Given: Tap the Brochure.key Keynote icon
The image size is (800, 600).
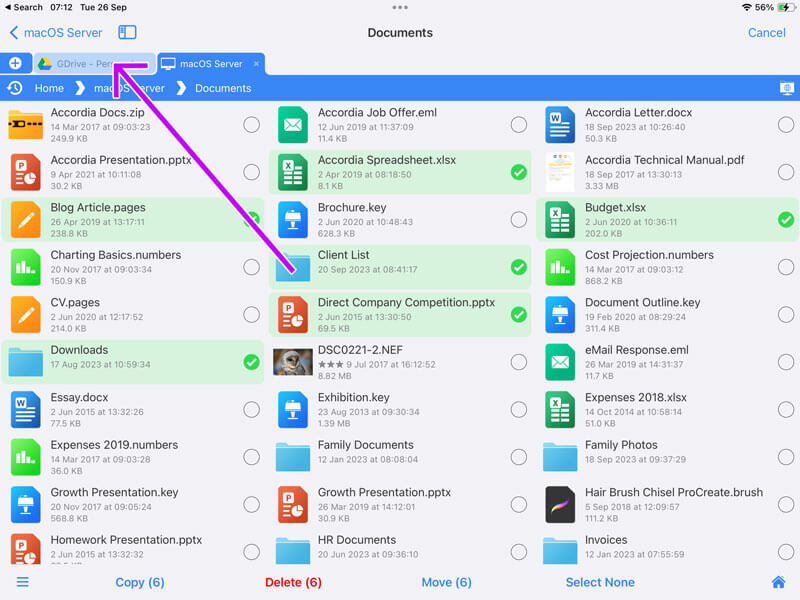Looking at the screenshot, I should click(293, 220).
